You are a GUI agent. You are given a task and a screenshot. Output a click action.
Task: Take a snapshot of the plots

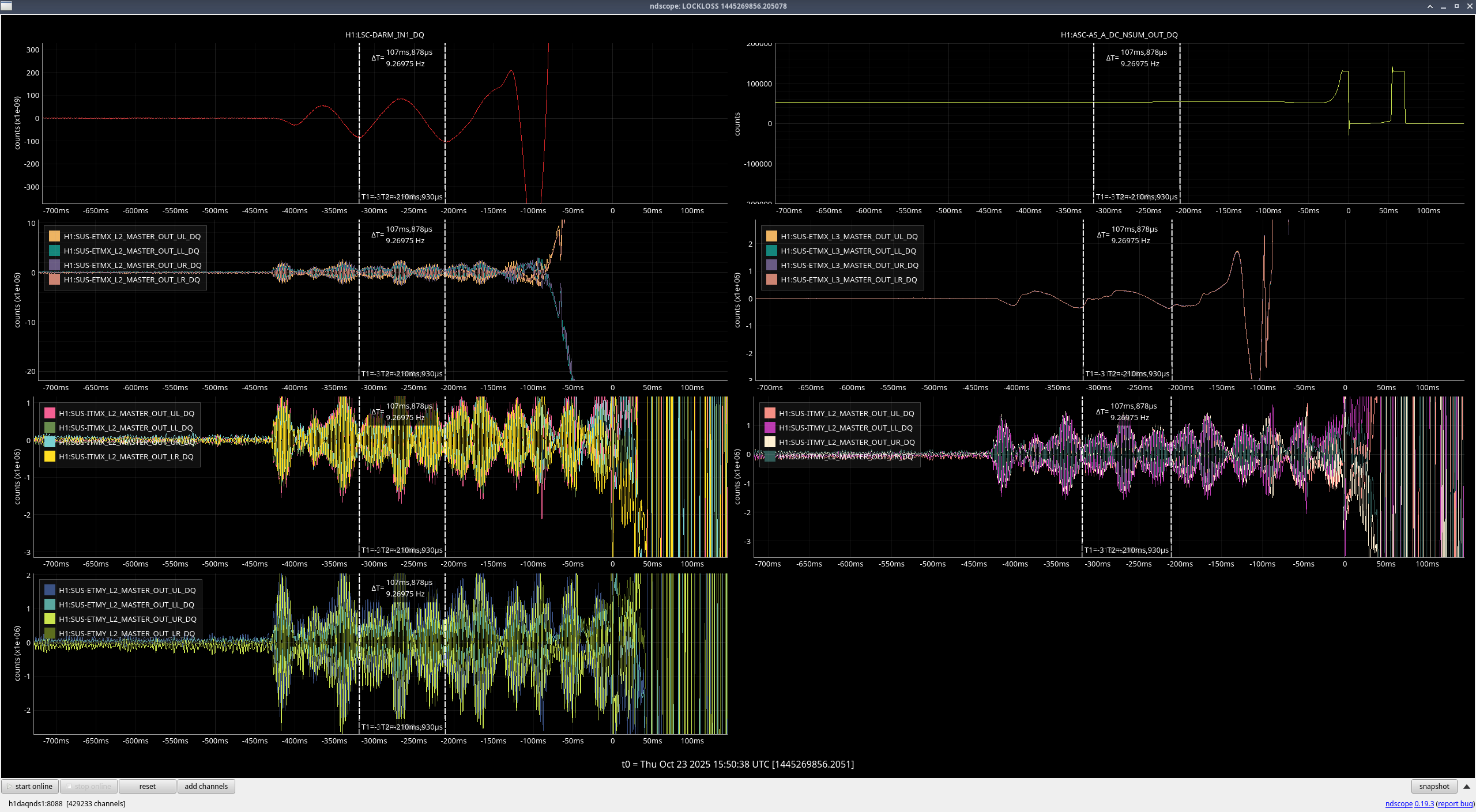pyautogui.click(x=1433, y=786)
